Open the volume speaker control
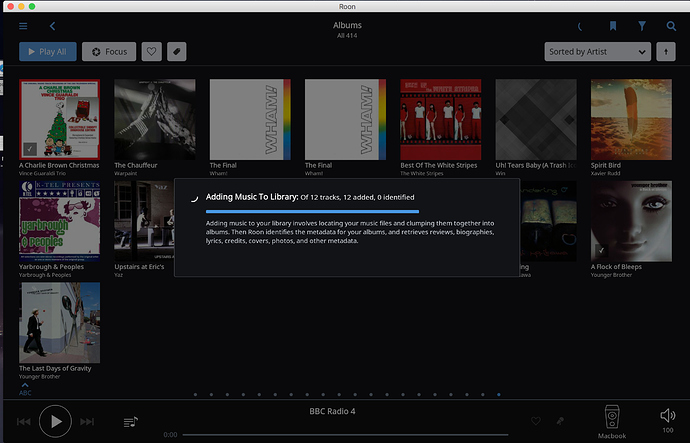This screenshot has height=443, width=690. 668,415
